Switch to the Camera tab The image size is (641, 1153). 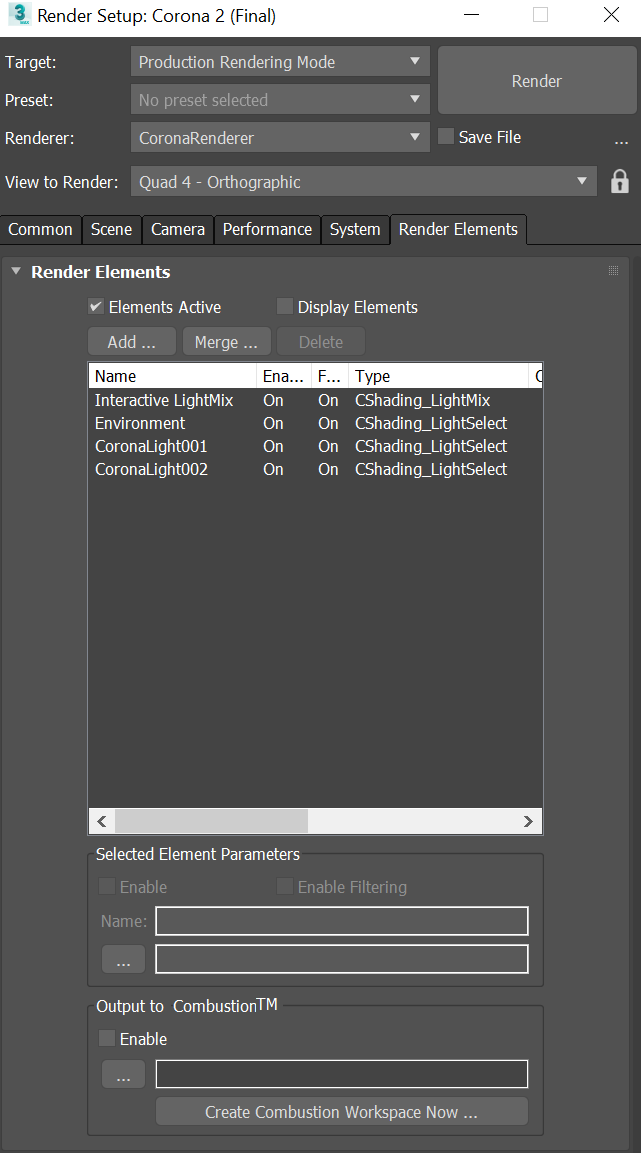(x=178, y=229)
